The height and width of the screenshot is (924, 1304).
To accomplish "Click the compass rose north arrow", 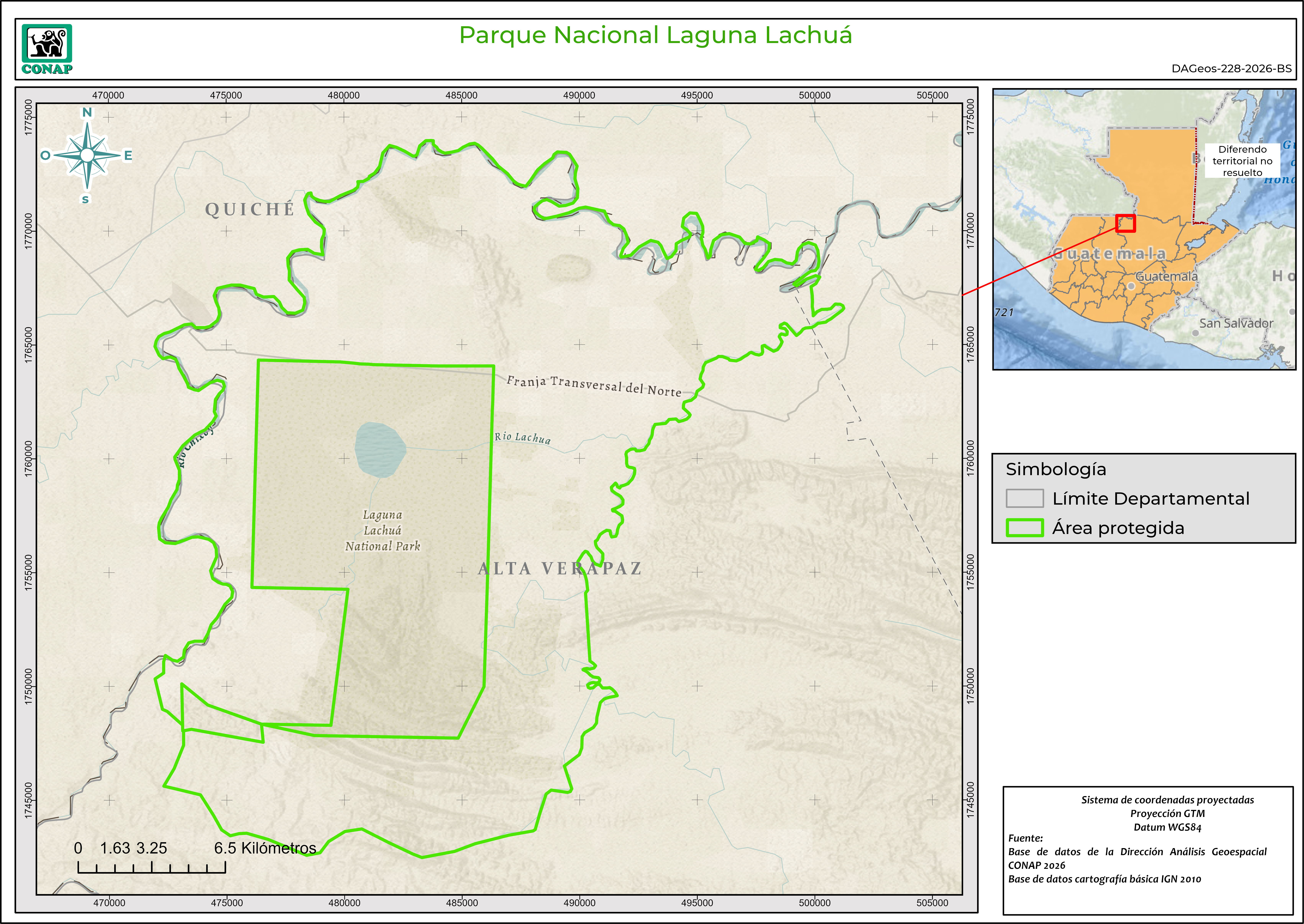I will pyautogui.click(x=87, y=155).
